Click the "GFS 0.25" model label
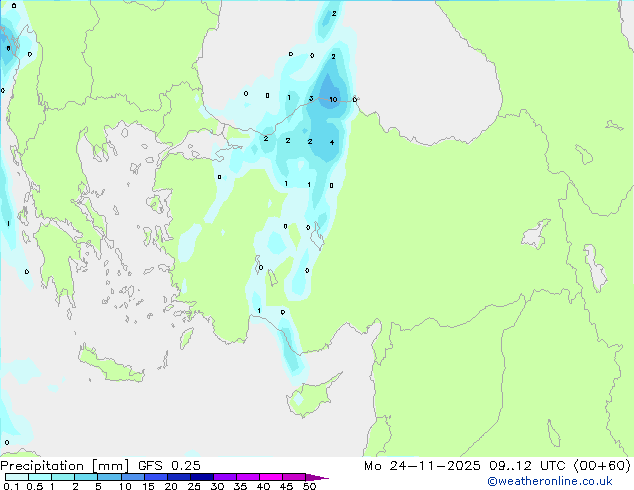 (x=169, y=466)
